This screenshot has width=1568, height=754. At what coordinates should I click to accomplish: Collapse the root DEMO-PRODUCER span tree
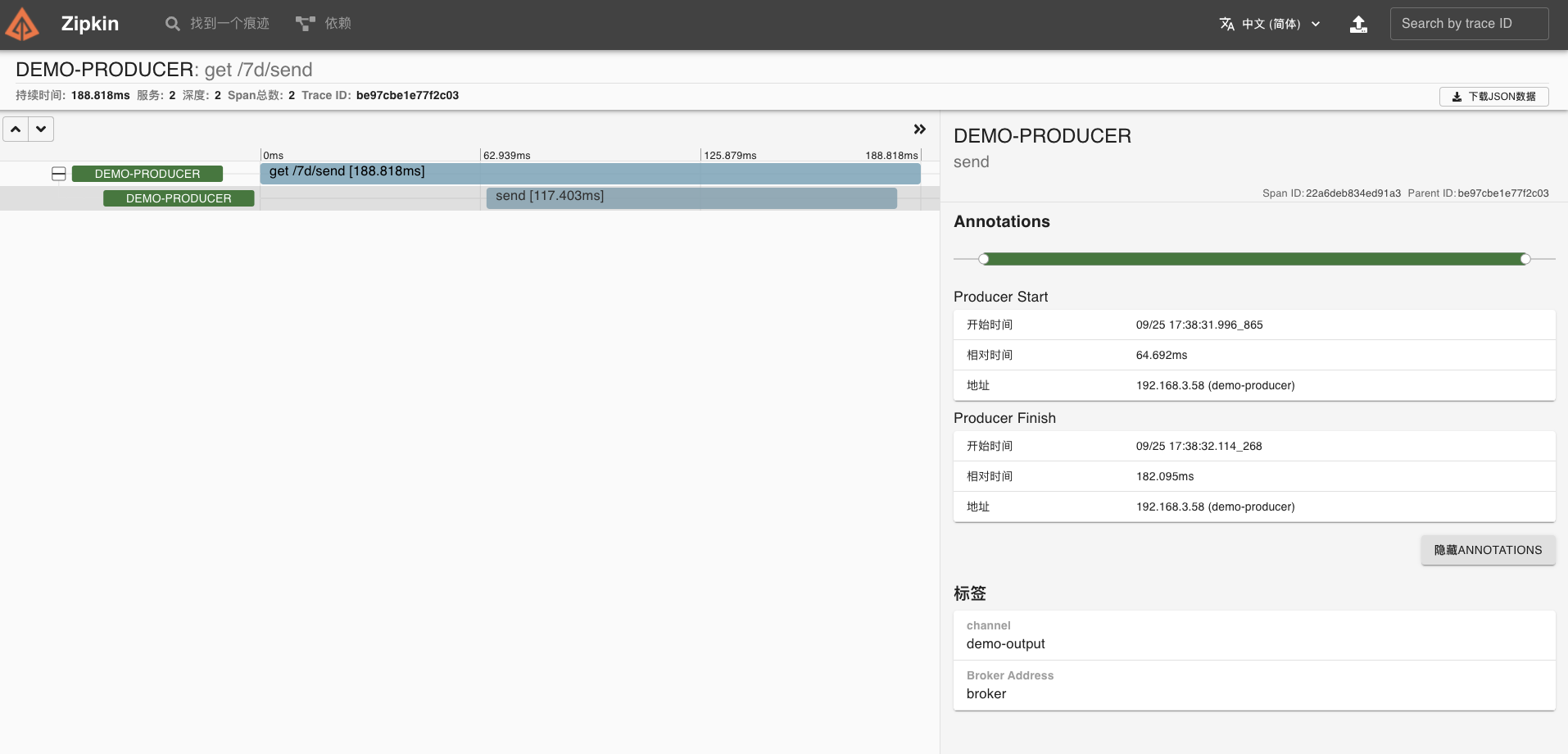tap(59, 174)
